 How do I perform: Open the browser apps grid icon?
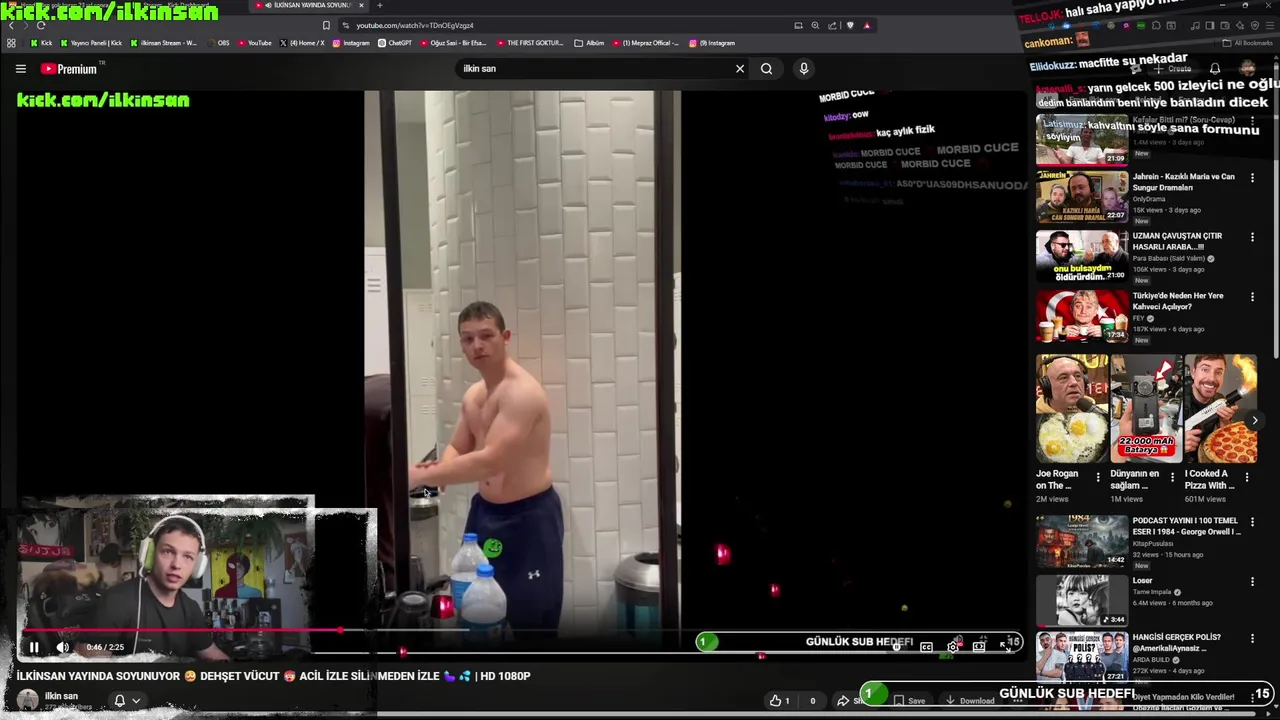pyautogui.click(x=11, y=43)
